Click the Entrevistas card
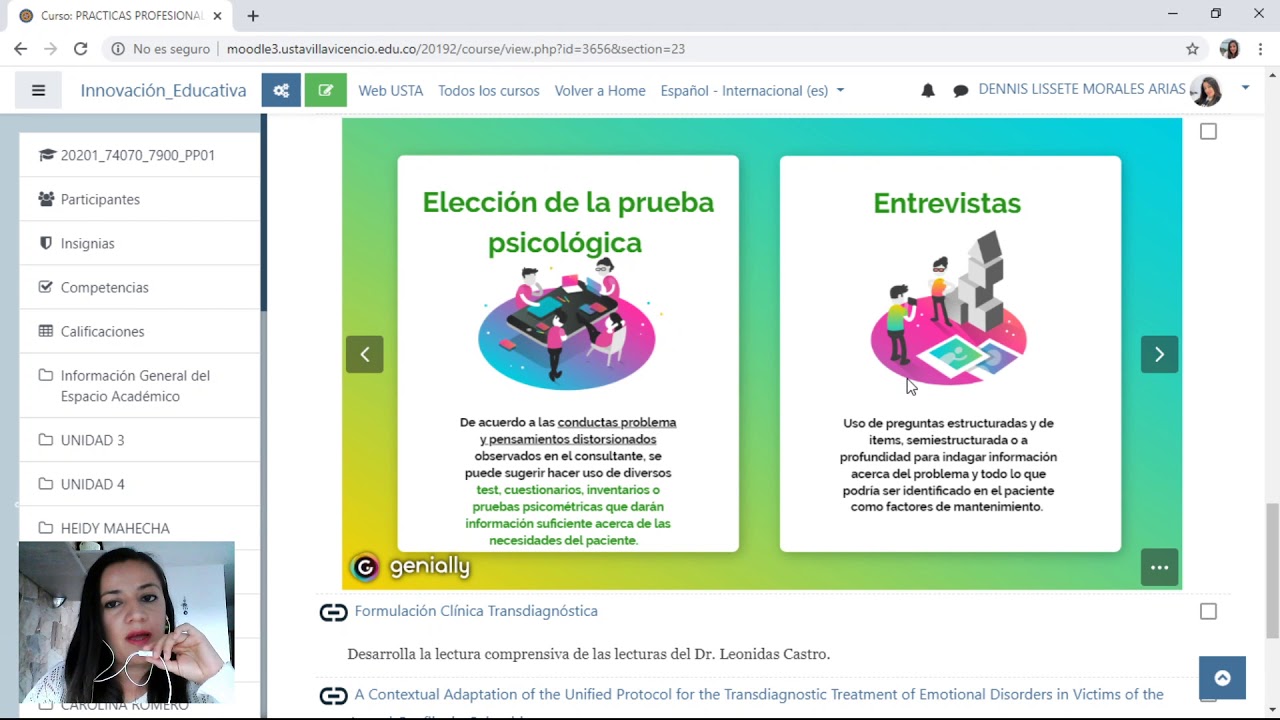Image resolution: width=1280 pixels, height=720 pixels. pos(950,353)
